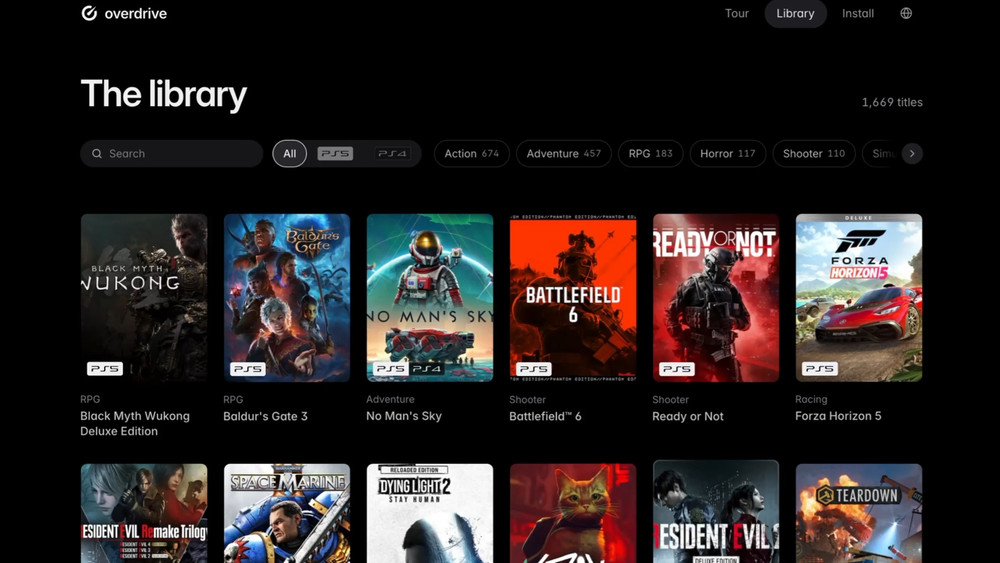
Task: Click title text 'Forza Horizon 5'
Action: pos(838,416)
